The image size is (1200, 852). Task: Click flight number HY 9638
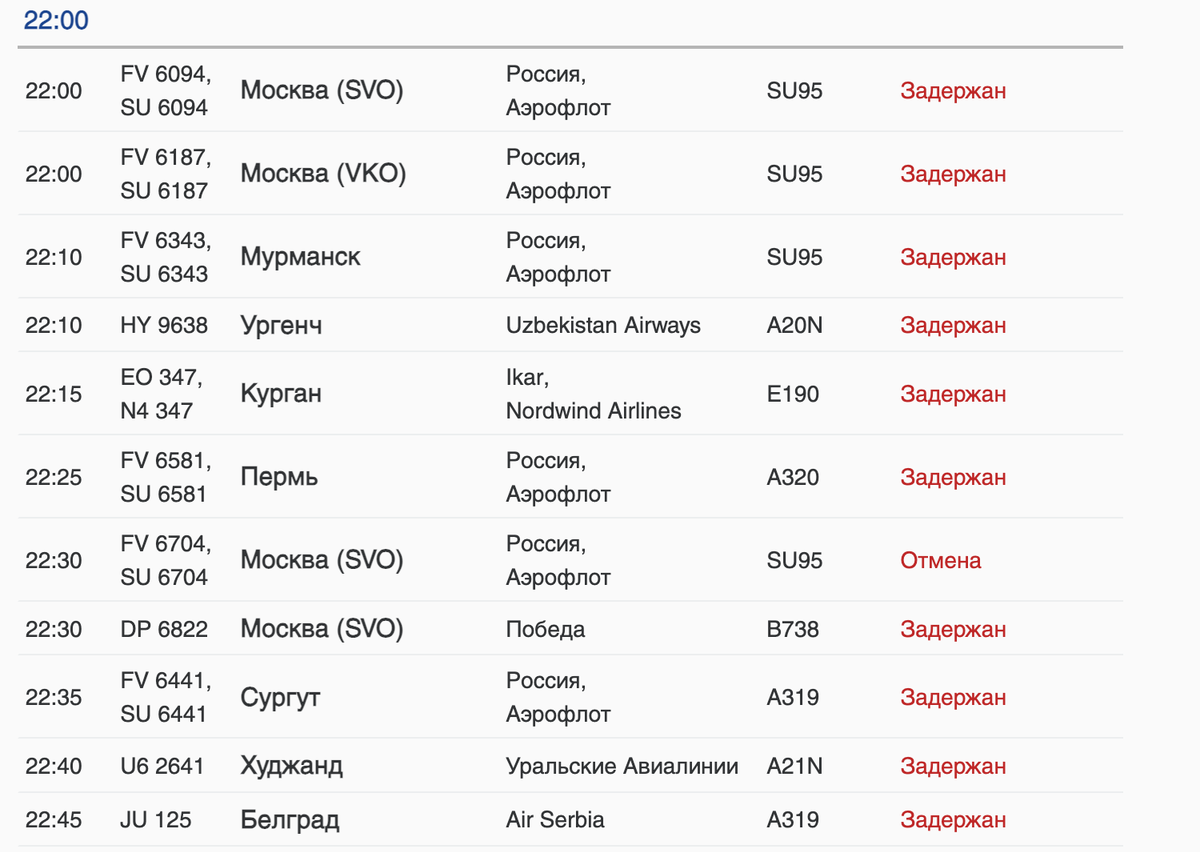(164, 325)
